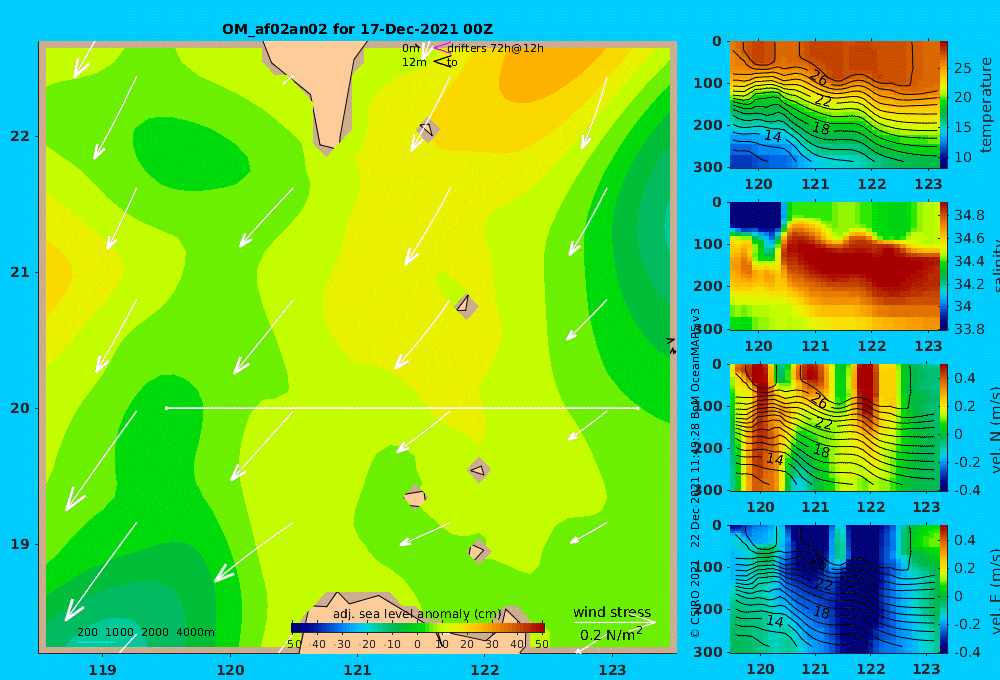Click latitude tick 22 on the main map
Viewport: 1000px width, 680px height.
(19, 136)
